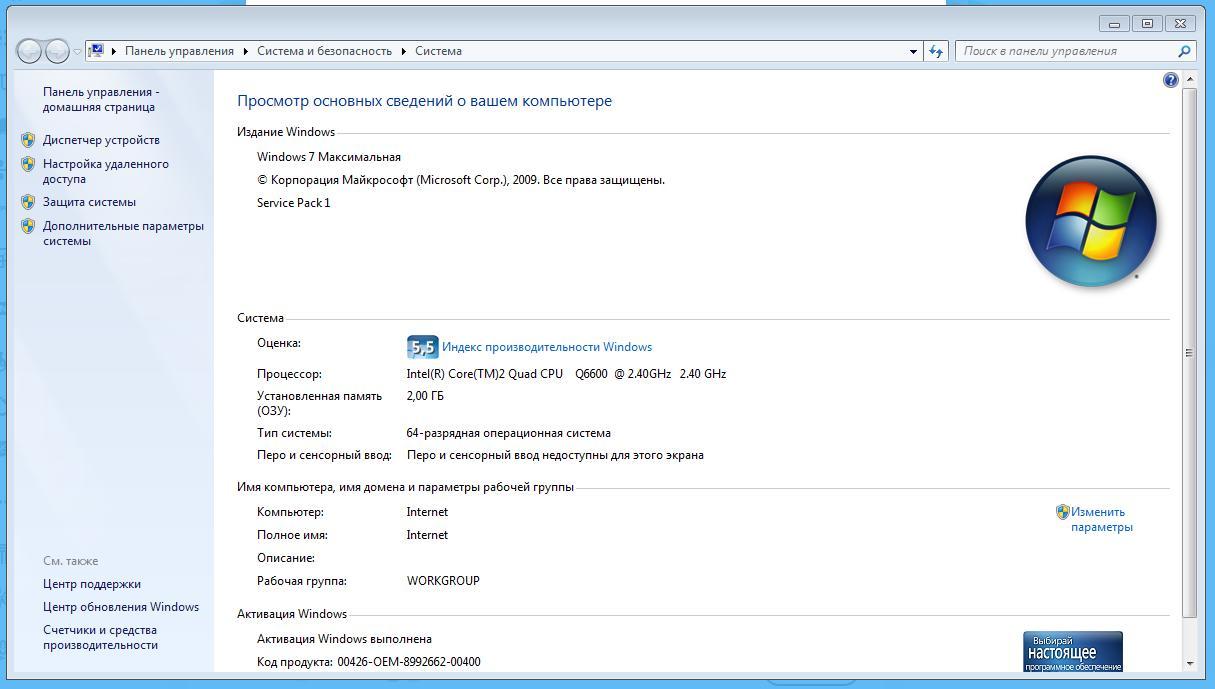Click the refresh button beside address bar

coord(936,51)
